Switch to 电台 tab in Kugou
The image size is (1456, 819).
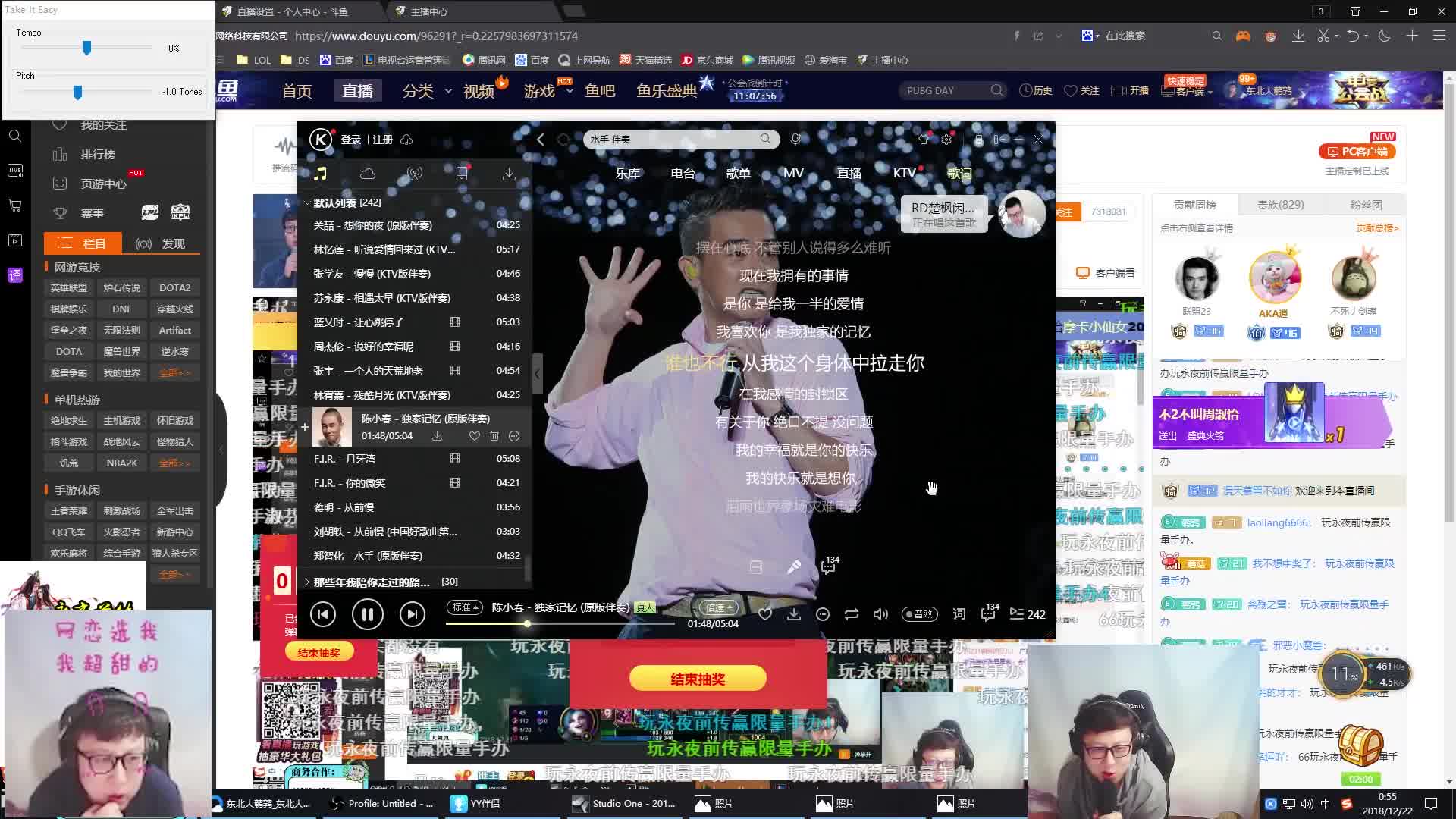click(683, 173)
